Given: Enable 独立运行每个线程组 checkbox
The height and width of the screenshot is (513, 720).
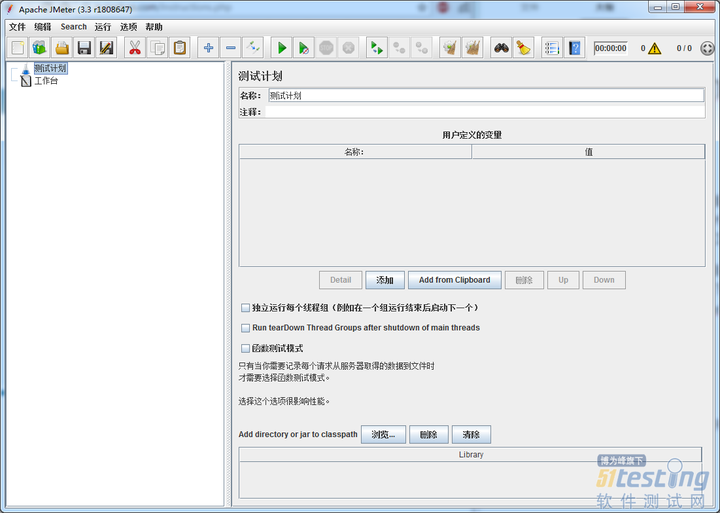Looking at the screenshot, I should 246,308.
